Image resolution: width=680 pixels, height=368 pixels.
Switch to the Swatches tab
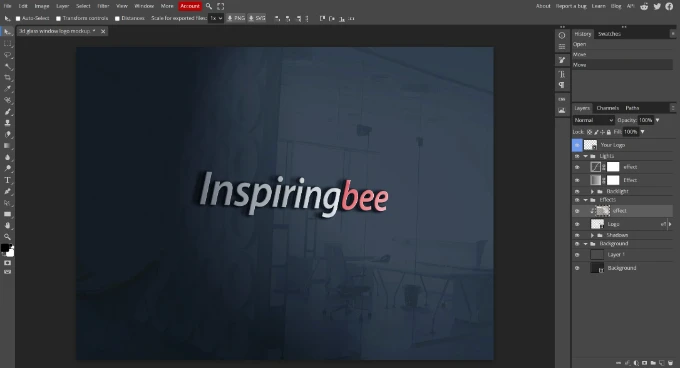pyautogui.click(x=609, y=34)
